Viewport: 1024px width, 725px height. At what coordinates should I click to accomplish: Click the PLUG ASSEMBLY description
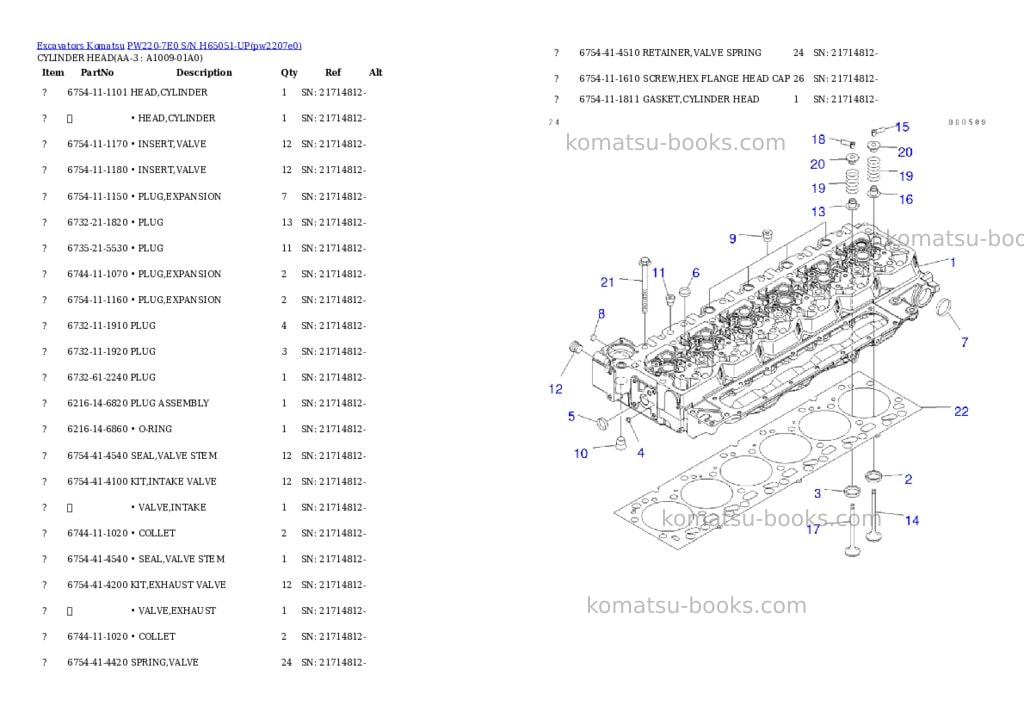pos(170,404)
